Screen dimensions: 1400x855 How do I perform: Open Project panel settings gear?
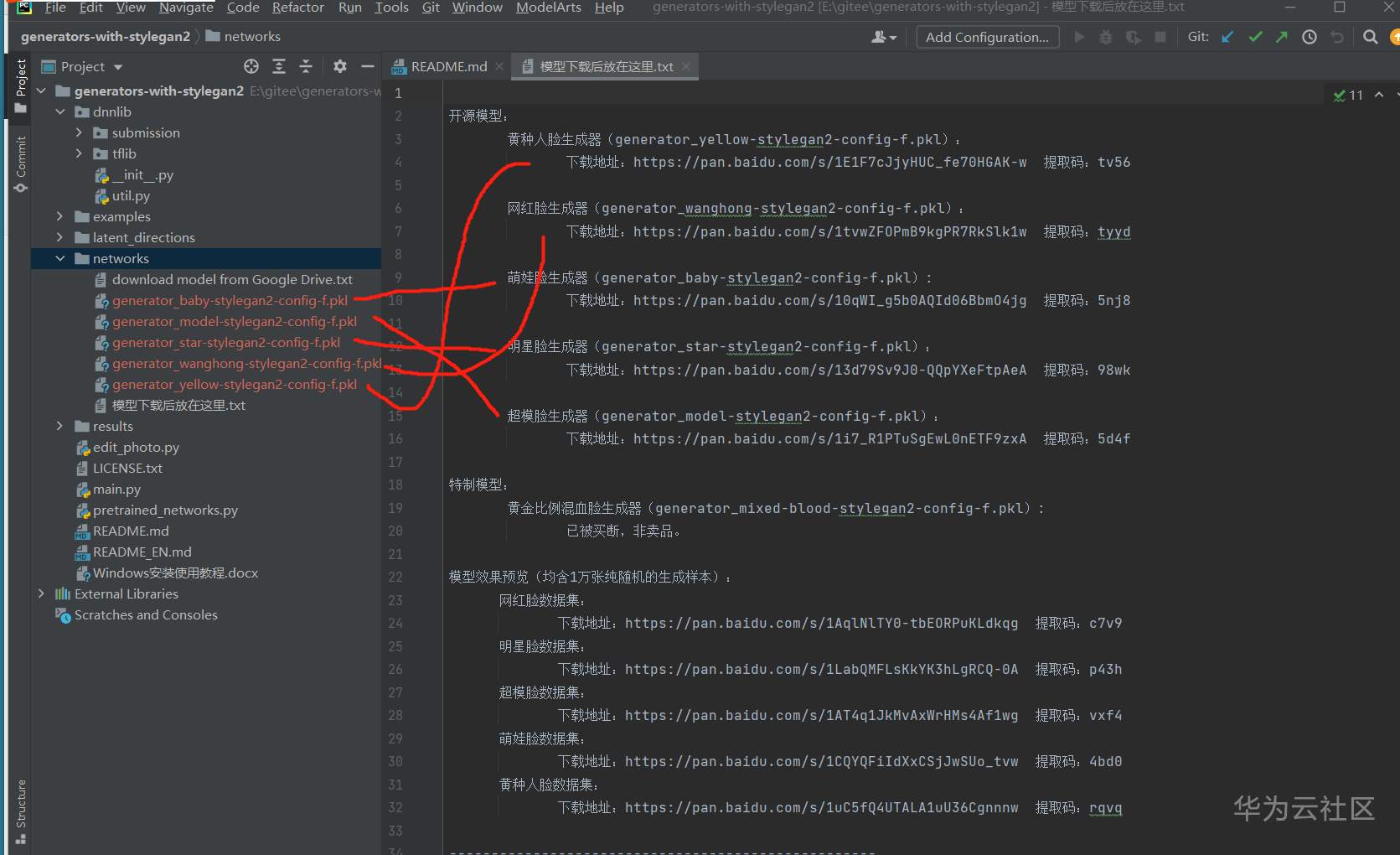pos(339,66)
